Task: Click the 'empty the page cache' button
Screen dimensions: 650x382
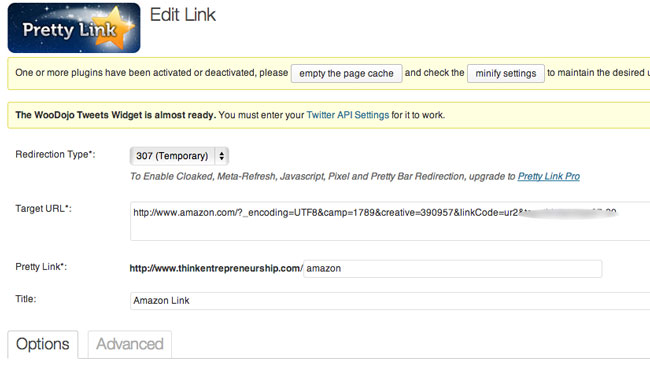Action: (346, 73)
